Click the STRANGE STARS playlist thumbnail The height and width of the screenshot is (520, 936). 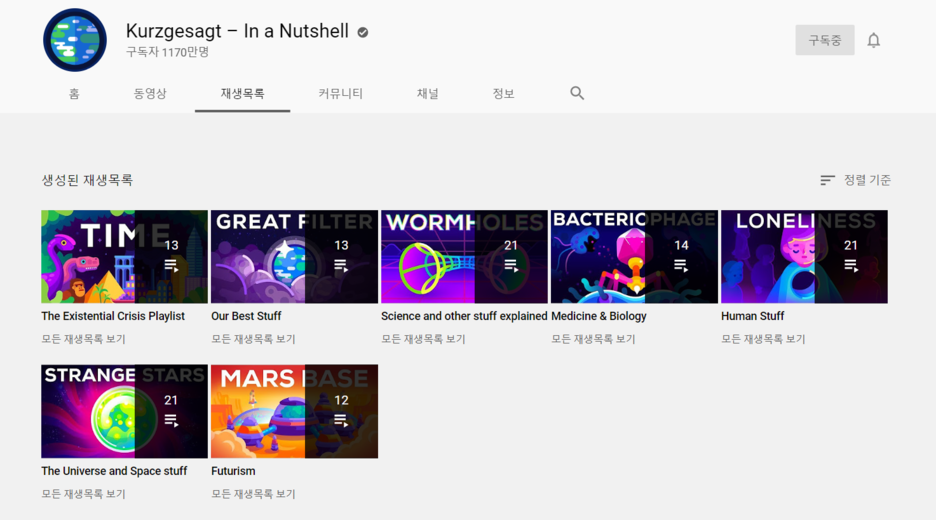click(124, 411)
